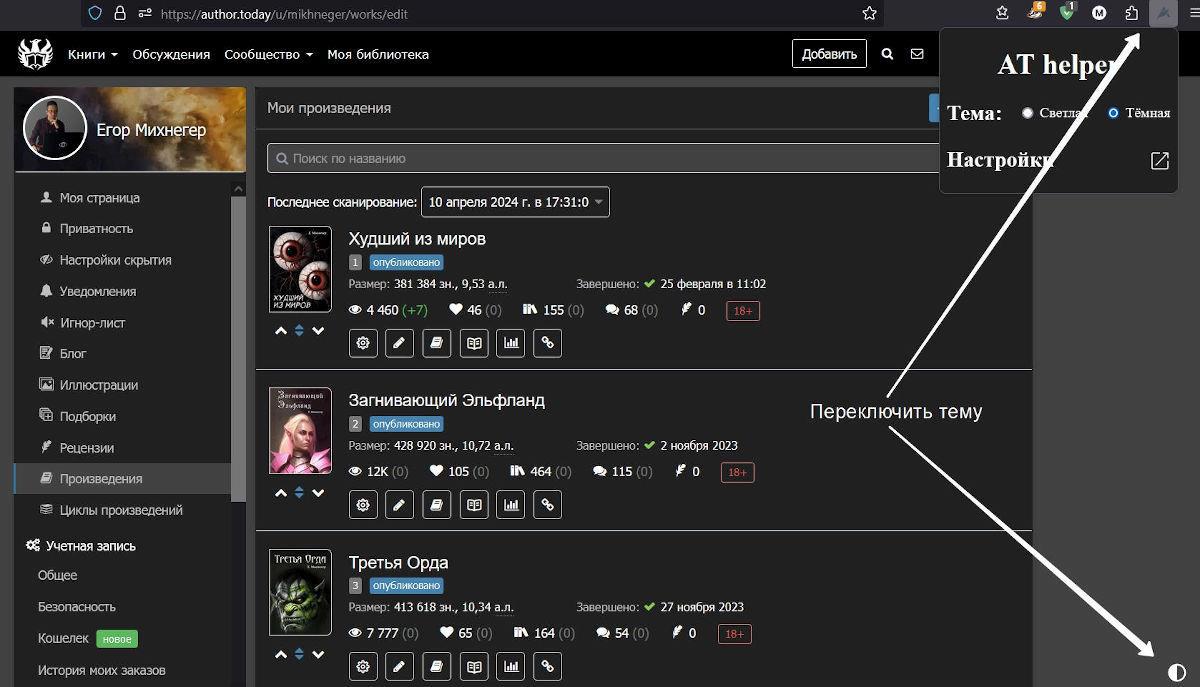Select the Светлая theme radio button
Viewport: 1200px width, 687px height.
1027,113
